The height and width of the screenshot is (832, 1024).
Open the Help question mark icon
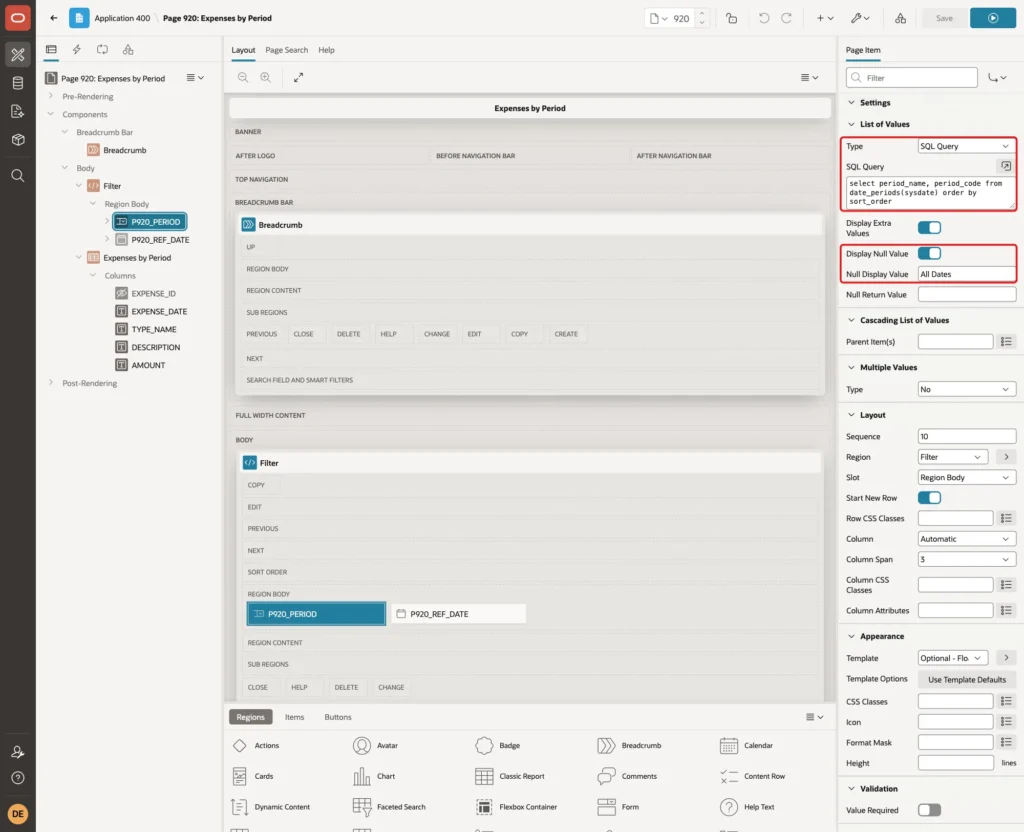point(18,778)
